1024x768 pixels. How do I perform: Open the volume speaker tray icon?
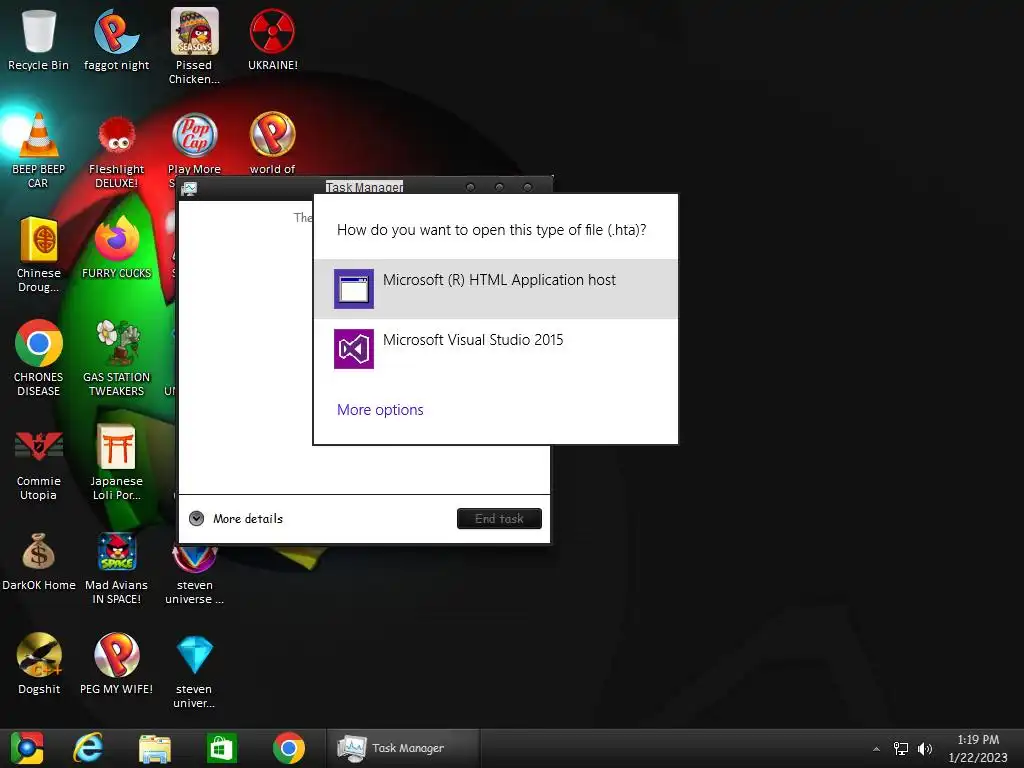[x=925, y=749]
